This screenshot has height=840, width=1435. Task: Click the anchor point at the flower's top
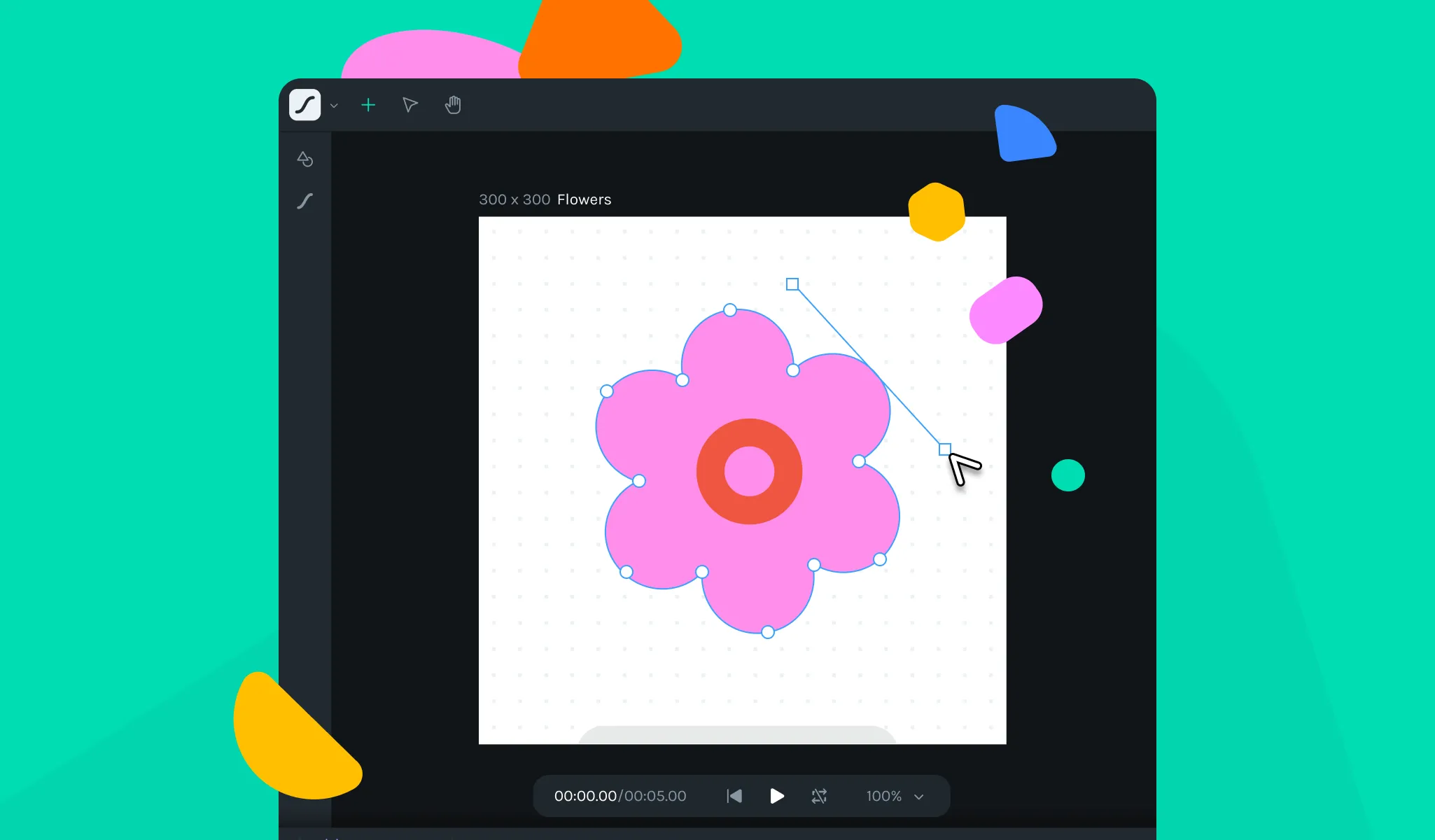(730, 310)
